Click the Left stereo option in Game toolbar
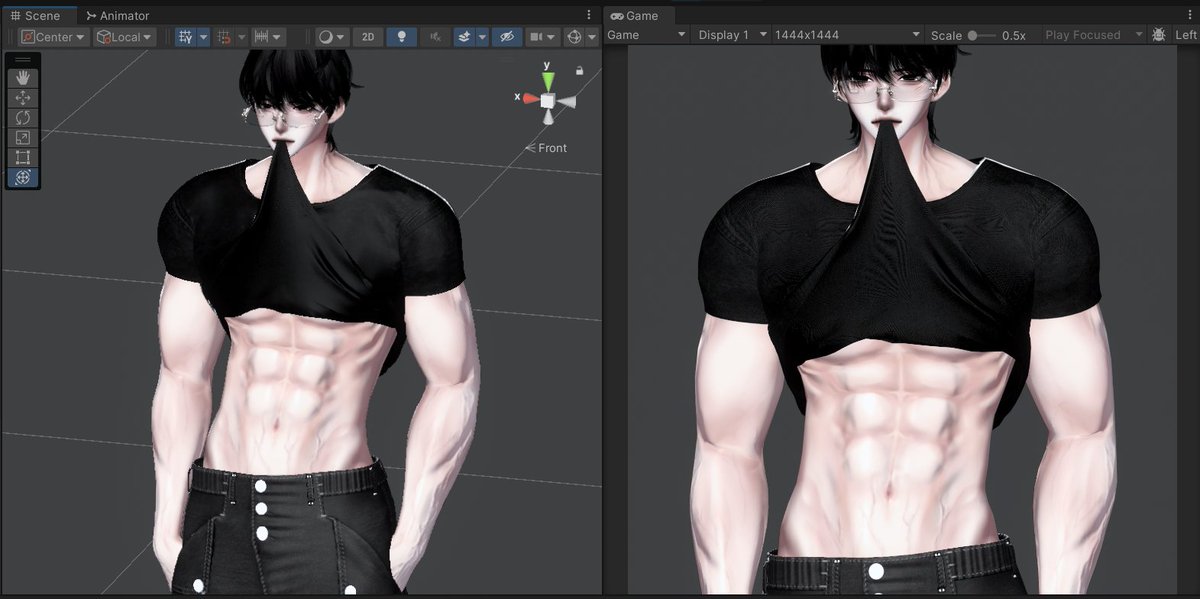This screenshot has height=599, width=1200. 1186,35
